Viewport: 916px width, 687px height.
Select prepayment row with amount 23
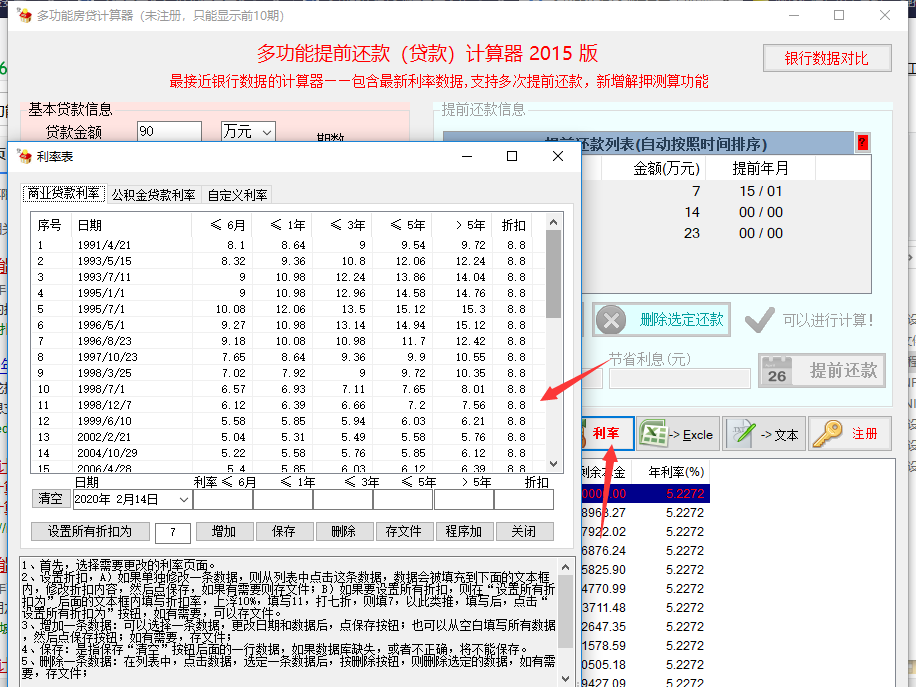pyautogui.click(x=726, y=233)
